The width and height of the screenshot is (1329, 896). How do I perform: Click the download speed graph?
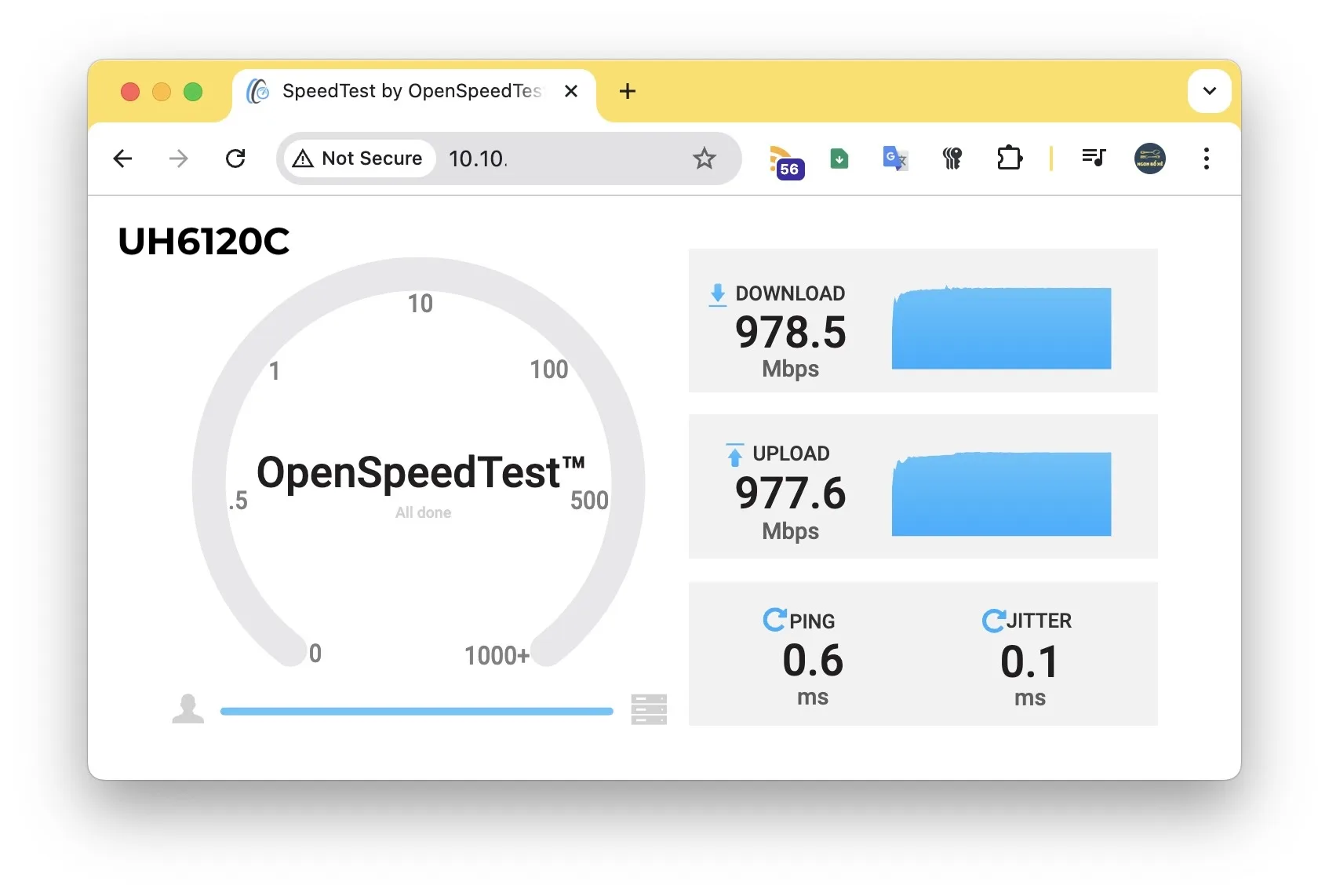1001,327
